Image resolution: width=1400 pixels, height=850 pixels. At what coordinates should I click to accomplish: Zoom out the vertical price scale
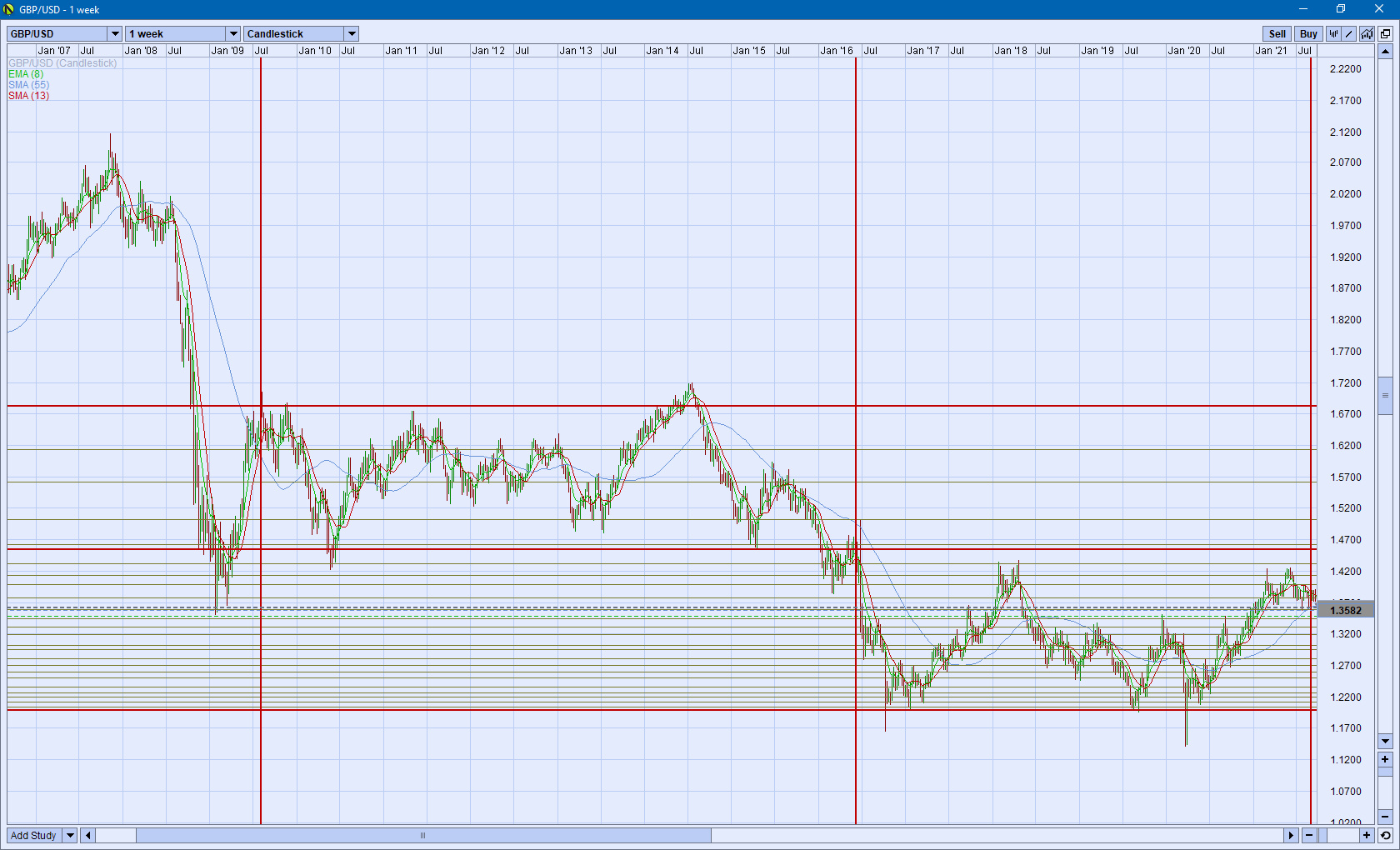(1385, 817)
